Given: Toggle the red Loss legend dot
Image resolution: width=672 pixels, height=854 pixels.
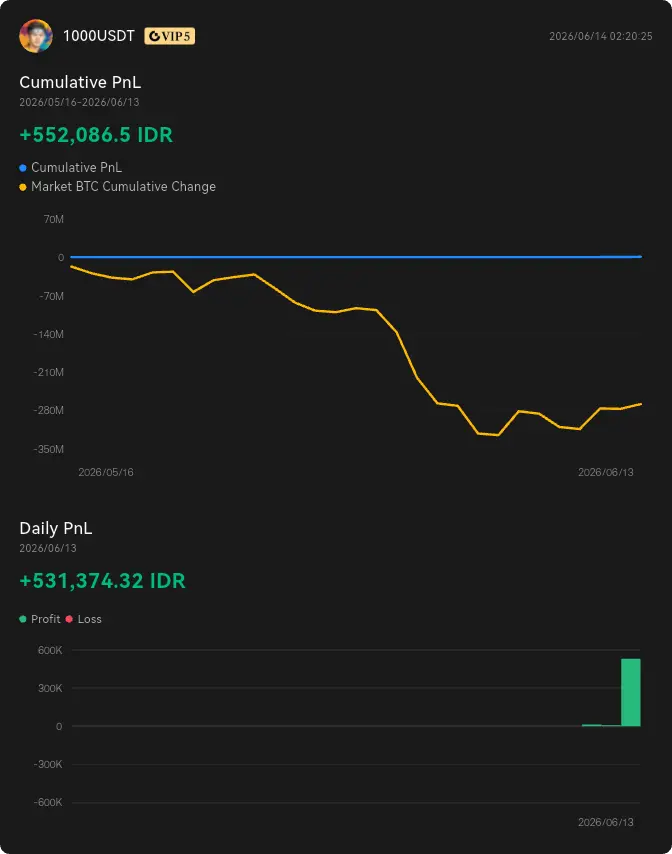Looking at the screenshot, I should click(69, 619).
